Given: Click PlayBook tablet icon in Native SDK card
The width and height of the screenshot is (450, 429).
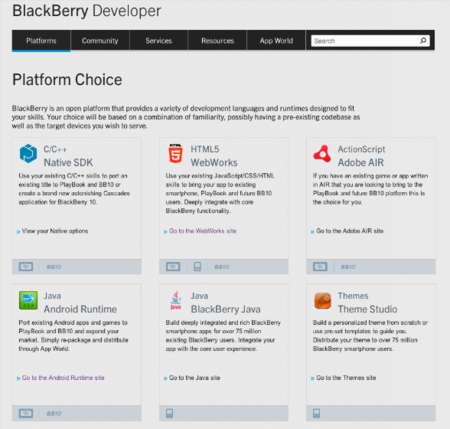Looking at the screenshot, I should pos(26,267).
